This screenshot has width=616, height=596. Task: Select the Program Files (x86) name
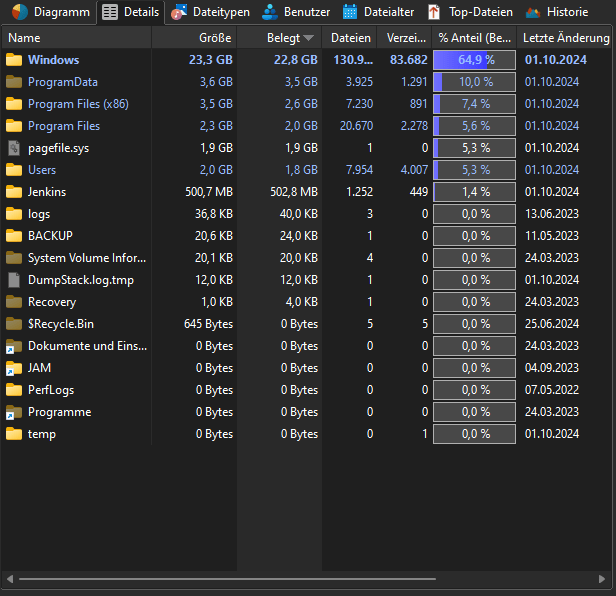tap(78, 104)
